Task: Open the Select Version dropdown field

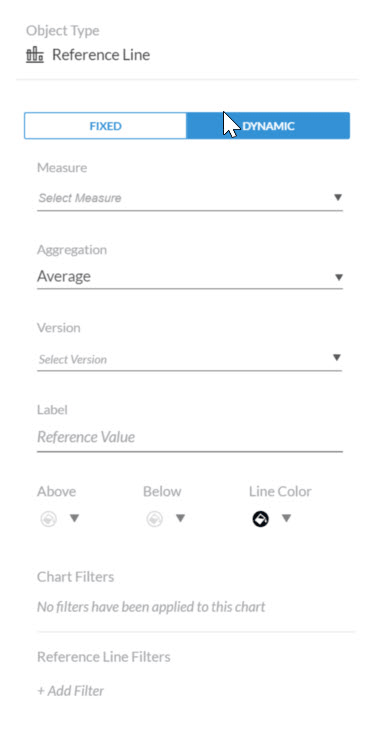Action: pyautogui.click(x=190, y=359)
